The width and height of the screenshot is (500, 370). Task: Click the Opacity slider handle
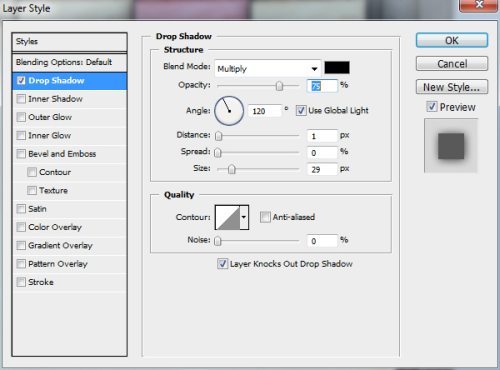coord(279,86)
